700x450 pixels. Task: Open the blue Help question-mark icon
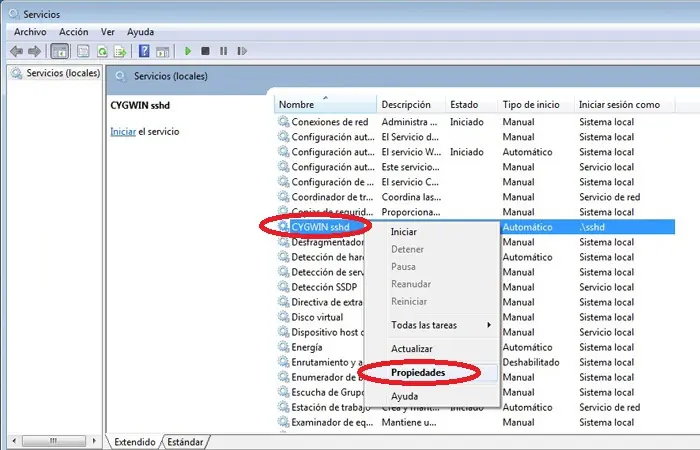click(x=144, y=51)
